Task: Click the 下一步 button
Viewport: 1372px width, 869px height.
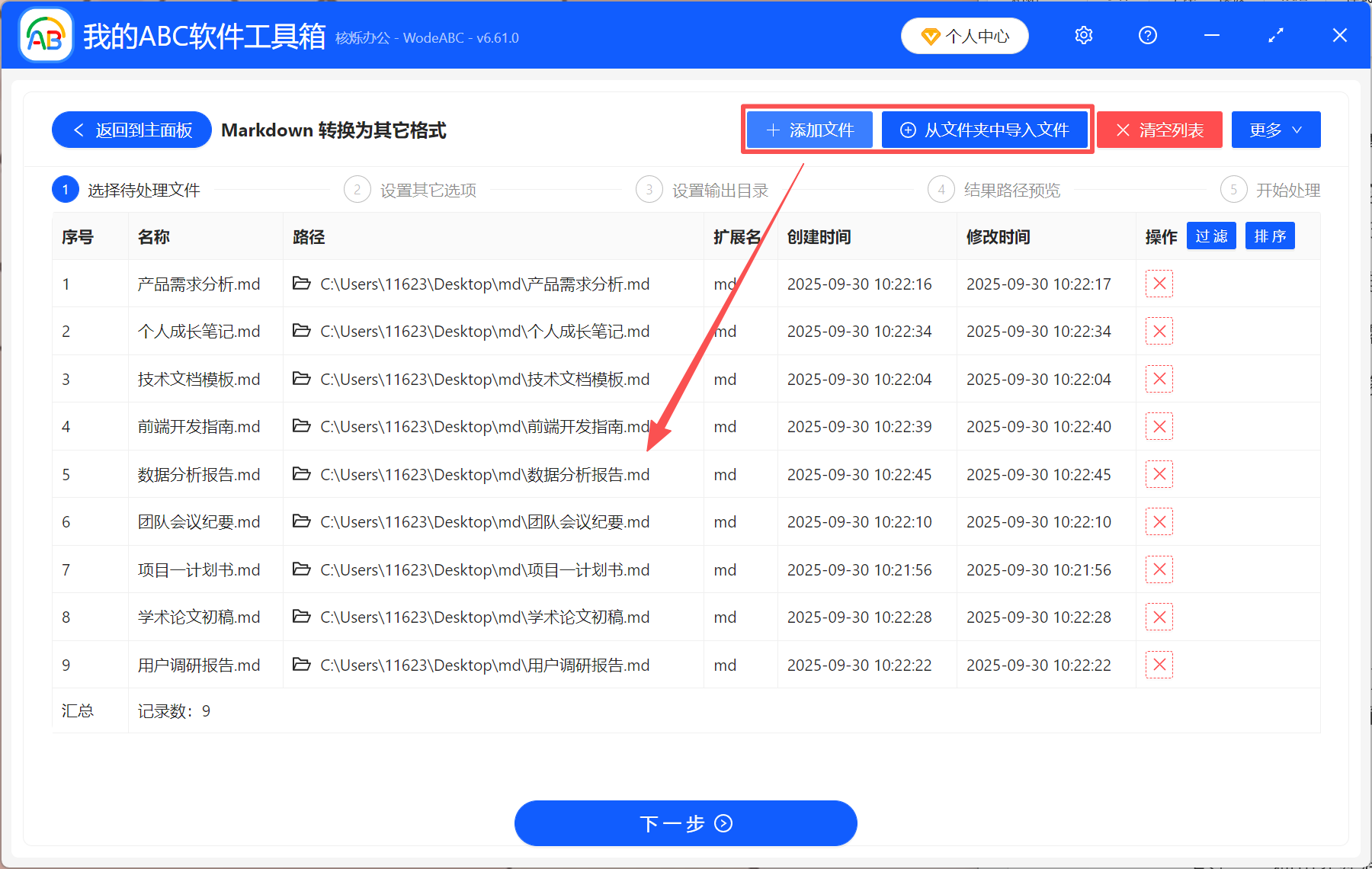Action: [685, 823]
